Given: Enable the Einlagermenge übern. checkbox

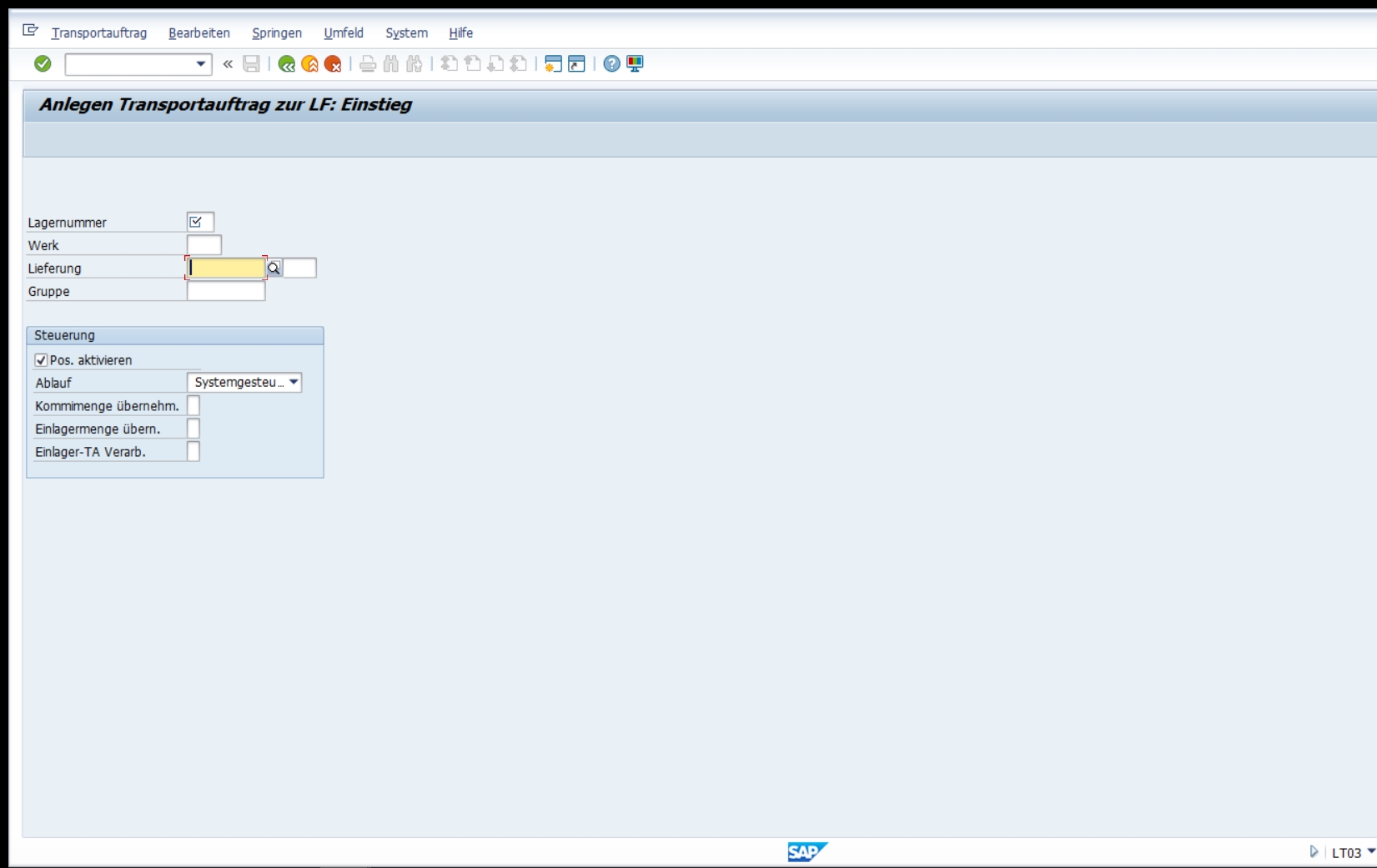Looking at the screenshot, I should pyautogui.click(x=193, y=429).
